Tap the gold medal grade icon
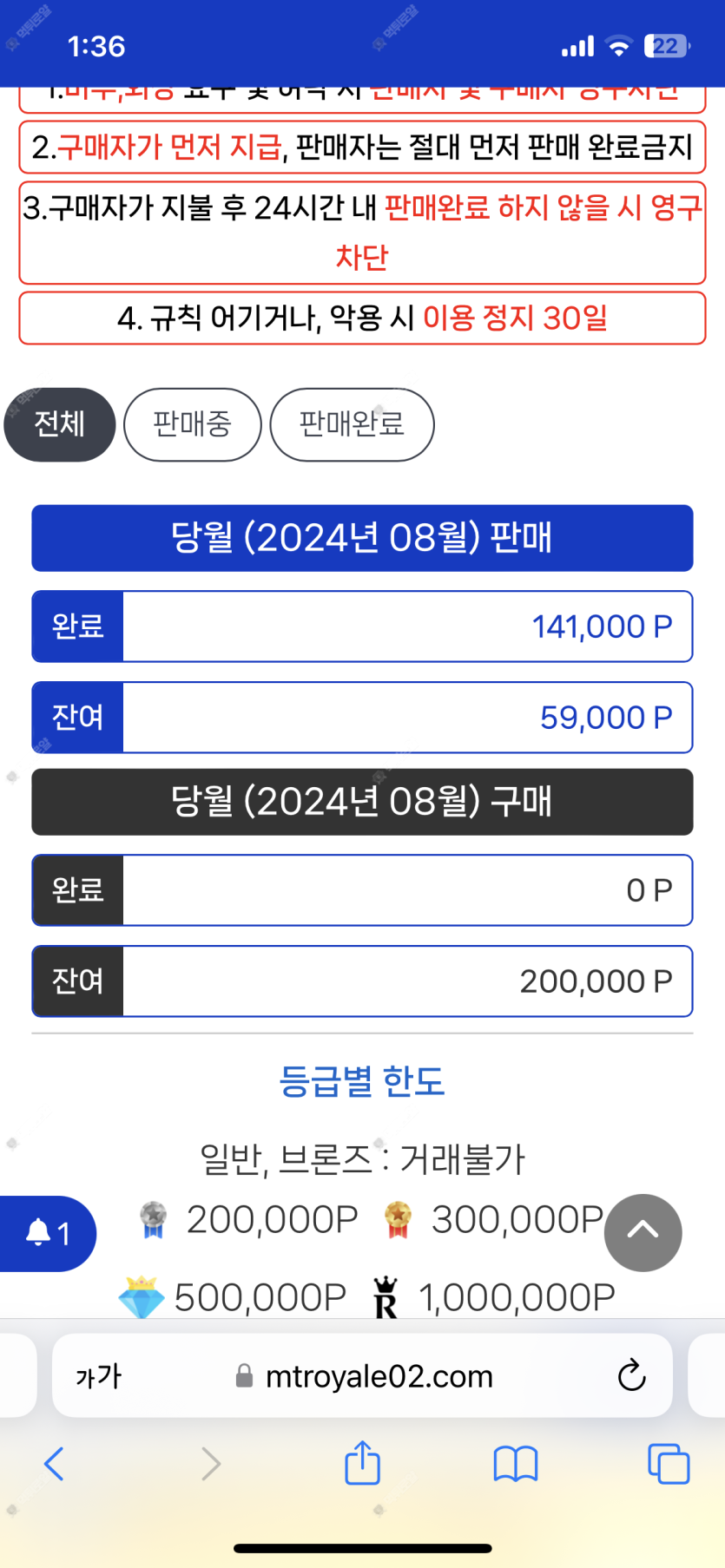This screenshot has height=1568, width=725. point(398,1219)
